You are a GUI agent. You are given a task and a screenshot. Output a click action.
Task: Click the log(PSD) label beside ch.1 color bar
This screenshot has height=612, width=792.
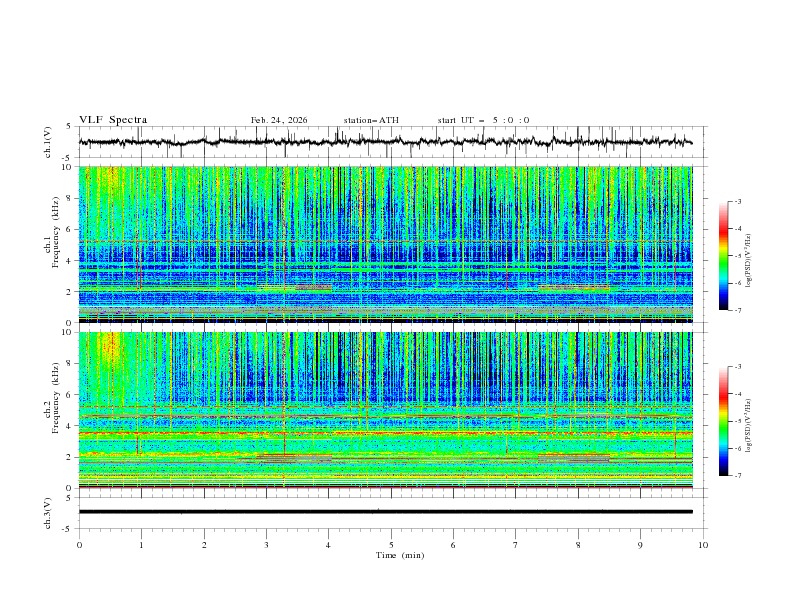(x=749, y=261)
